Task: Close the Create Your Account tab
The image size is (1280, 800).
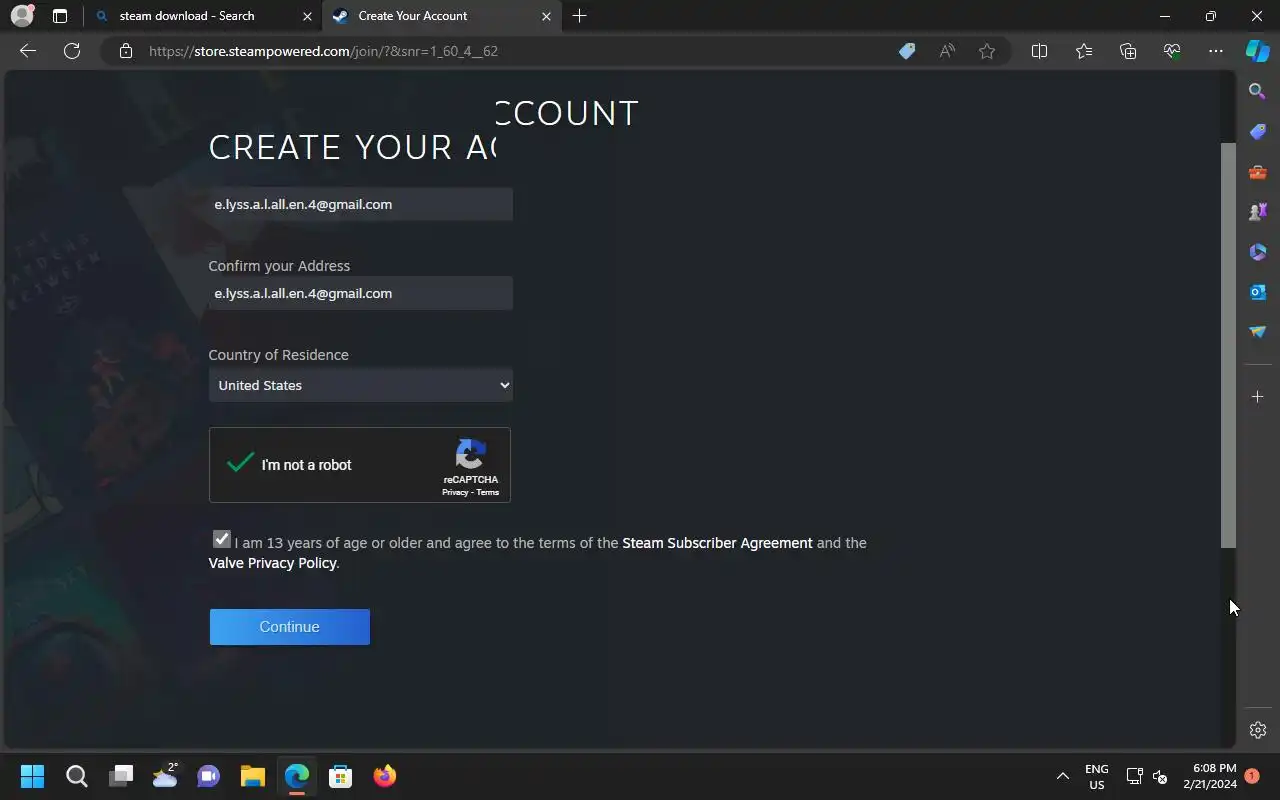Action: click(x=546, y=16)
